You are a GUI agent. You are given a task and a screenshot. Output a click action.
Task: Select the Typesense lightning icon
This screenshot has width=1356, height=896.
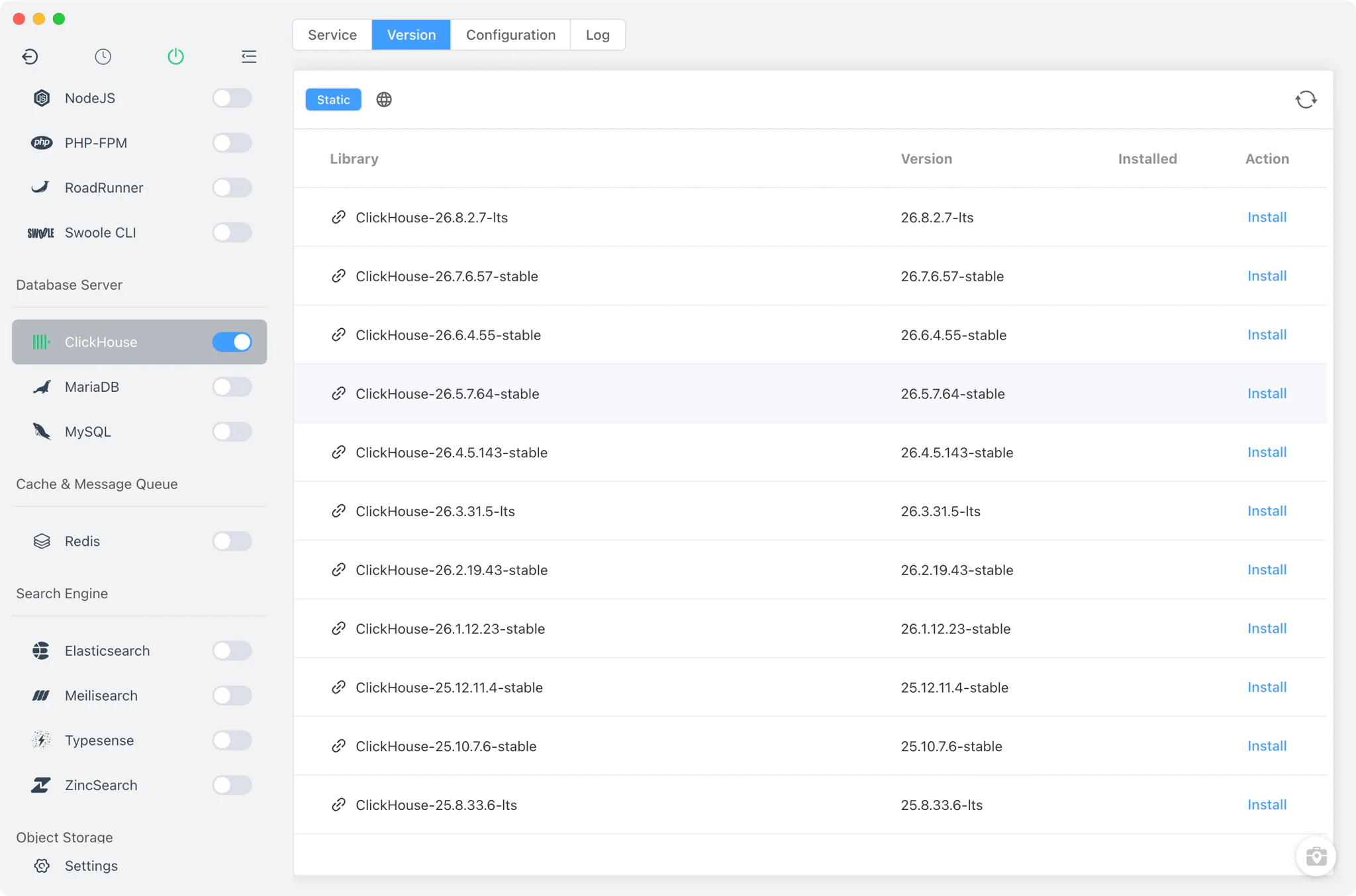point(42,740)
